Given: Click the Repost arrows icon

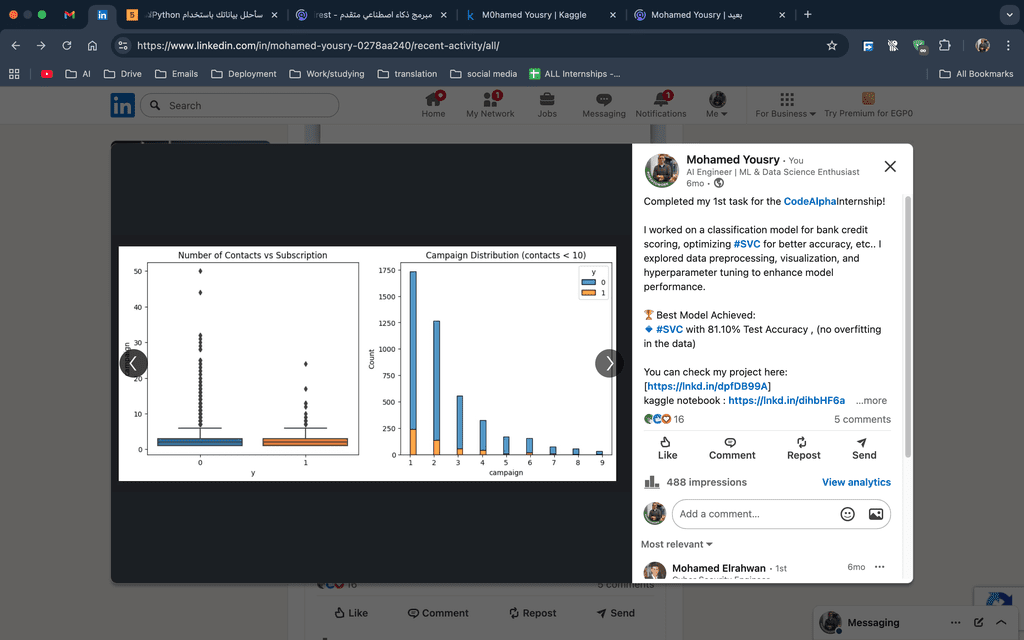Looking at the screenshot, I should pyautogui.click(x=802, y=442).
